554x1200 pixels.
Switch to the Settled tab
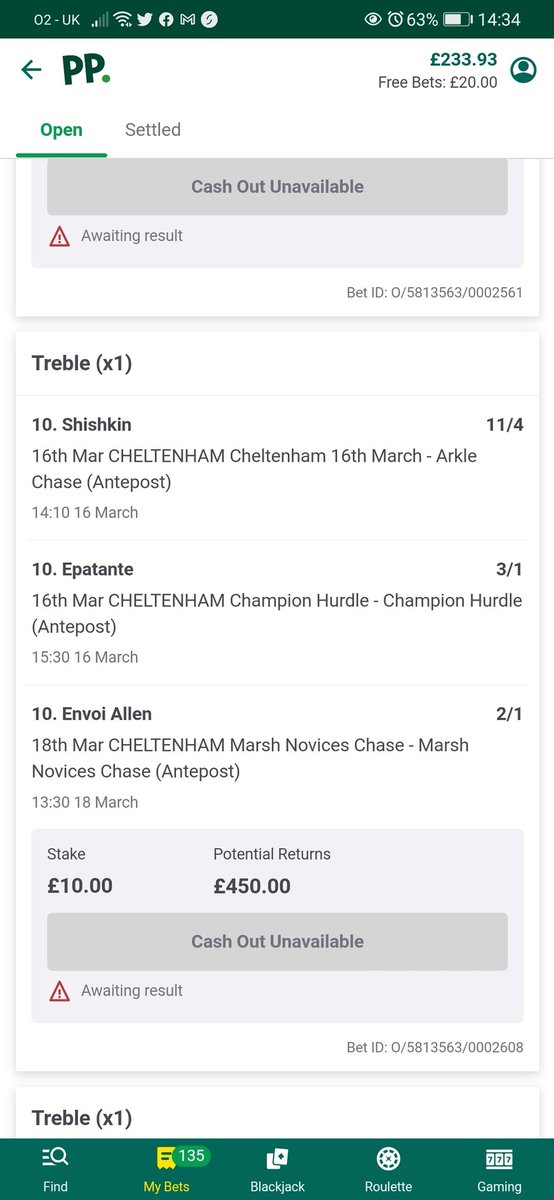(153, 130)
